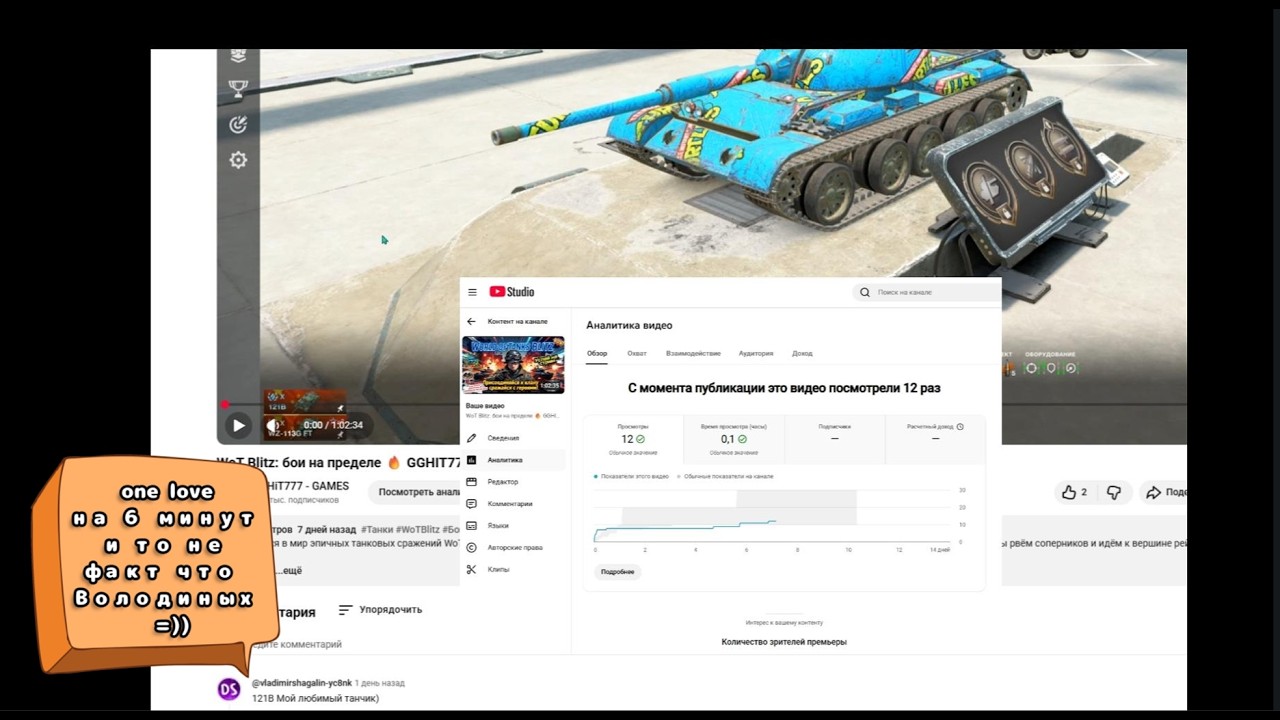Switch to the 'Обзор' analytics tab
Screen dimensions: 1280x720
pos(597,353)
